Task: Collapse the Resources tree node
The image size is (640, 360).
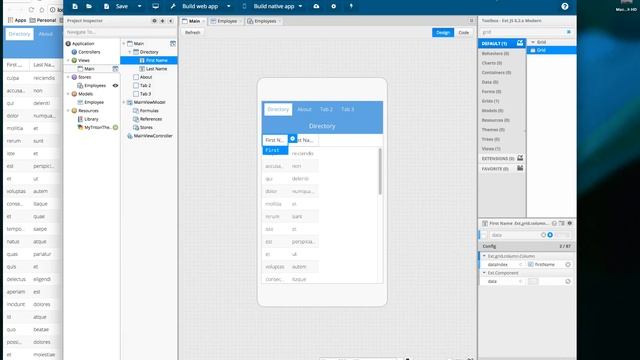Action: pyautogui.click(x=68, y=111)
